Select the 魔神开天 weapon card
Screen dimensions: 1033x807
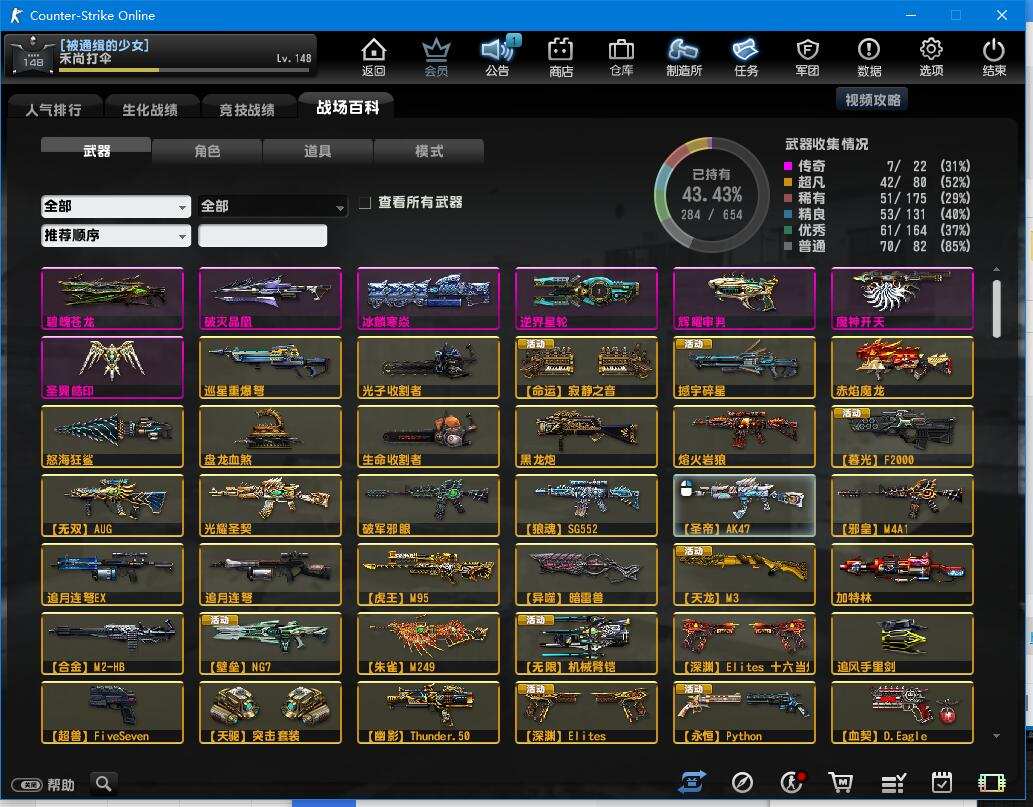(x=903, y=298)
